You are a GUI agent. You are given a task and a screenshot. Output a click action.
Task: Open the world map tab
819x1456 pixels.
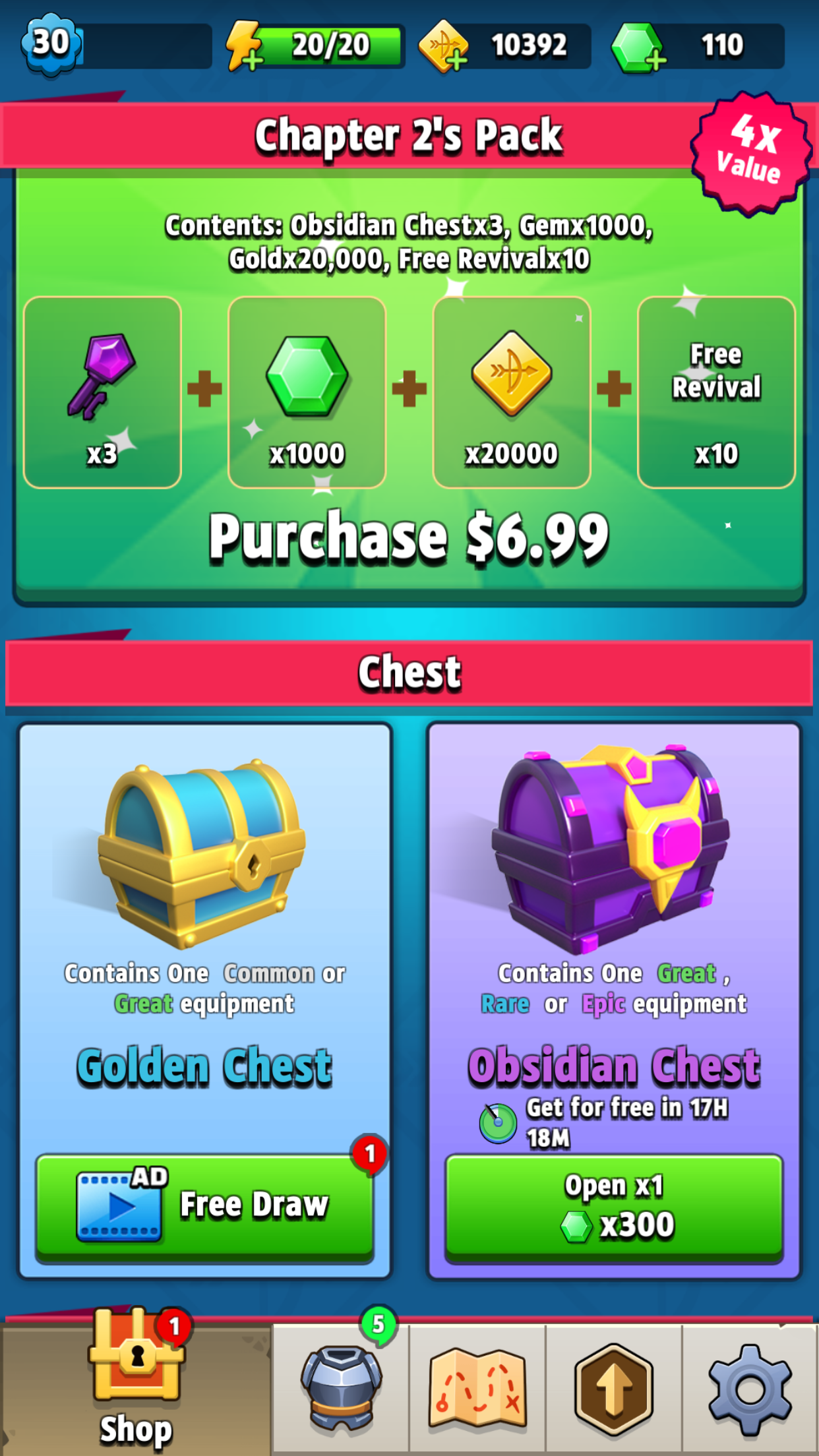coord(477,1387)
